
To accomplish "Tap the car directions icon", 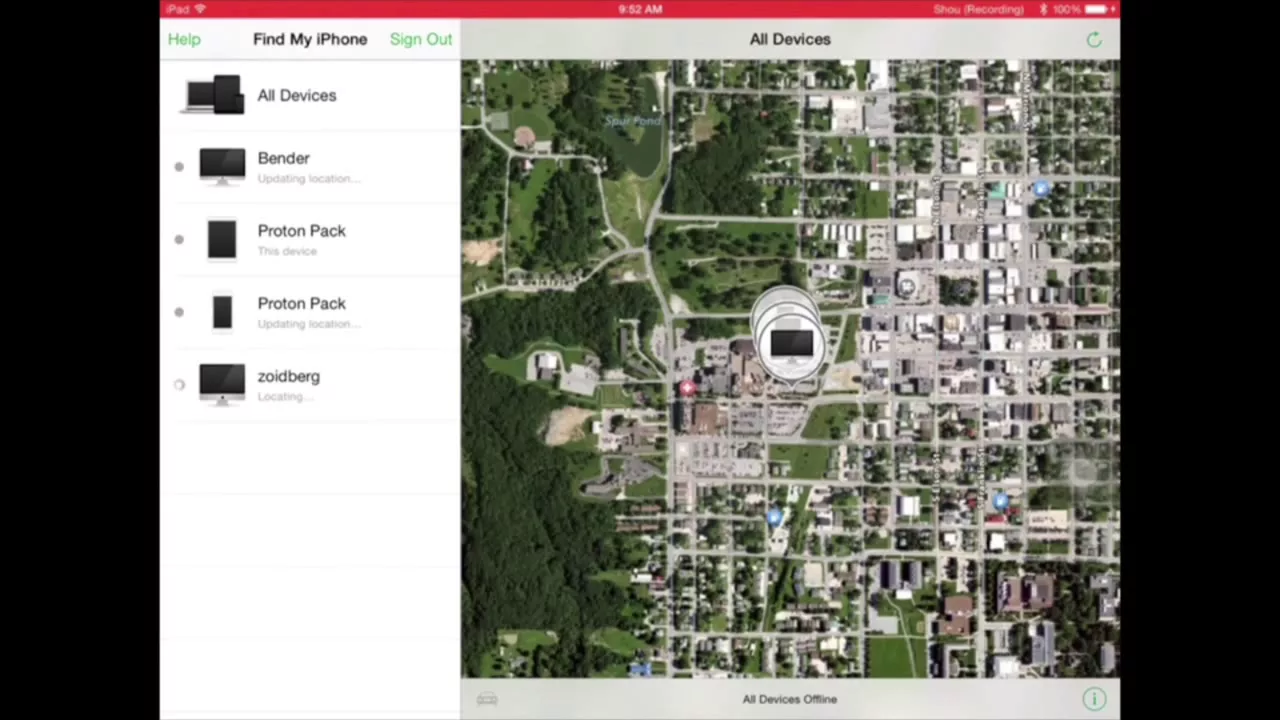I will coord(487,699).
